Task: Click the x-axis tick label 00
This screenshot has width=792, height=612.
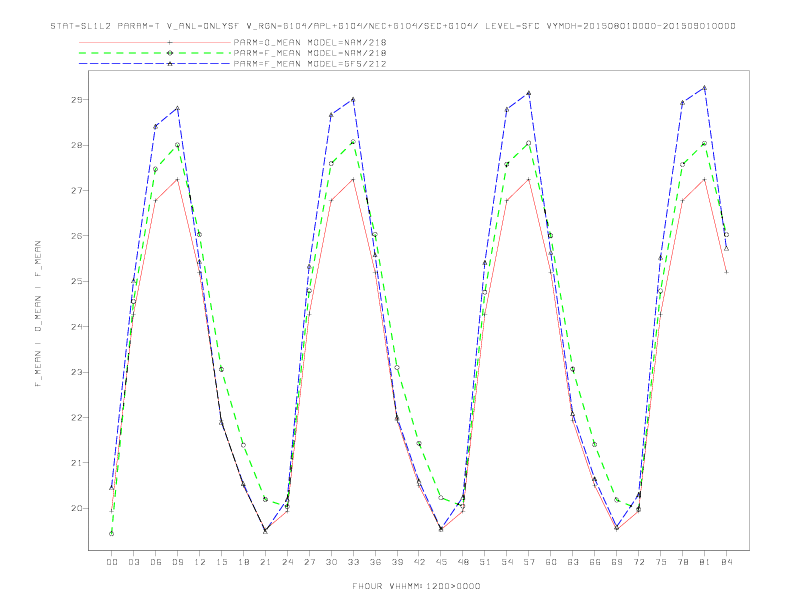Action: click(x=112, y=562)
